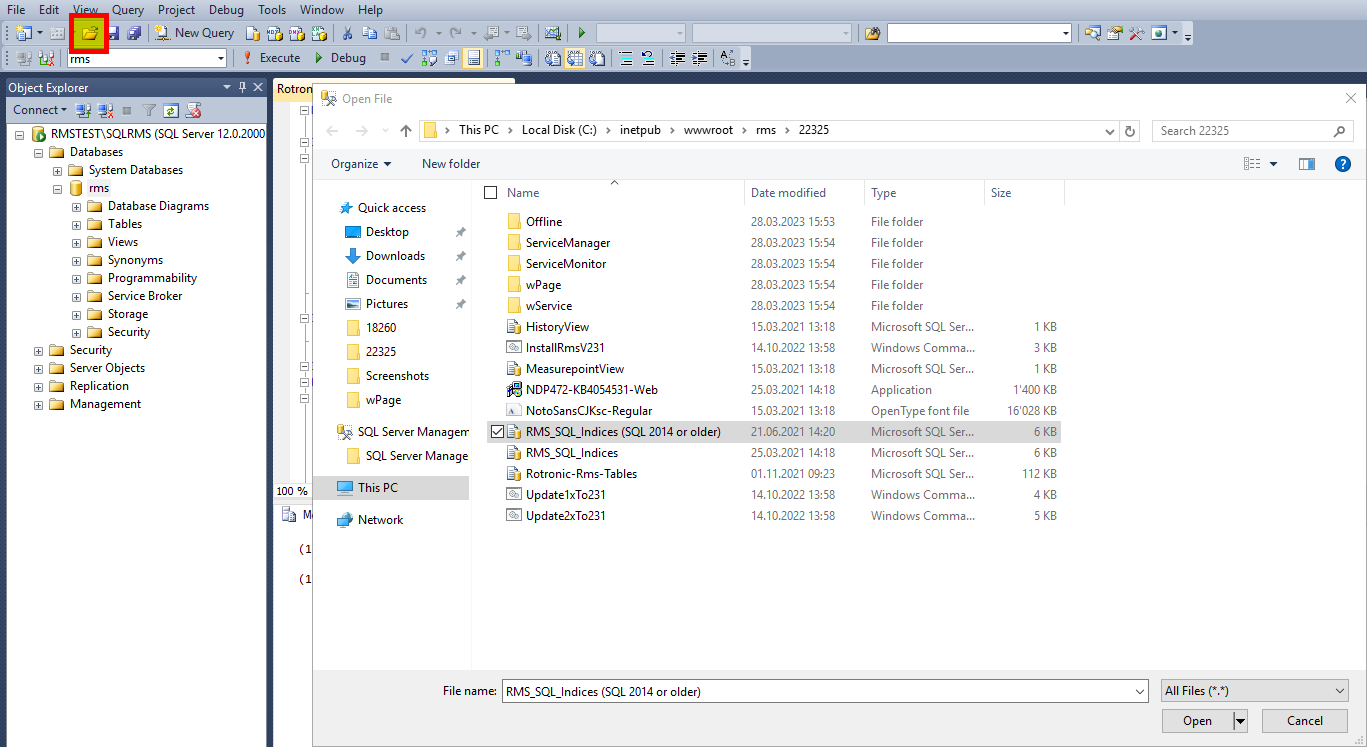Viewport: 1367px width, 747px height.
Task: Select Network in the navigation pane
Action: coord(380,520)
